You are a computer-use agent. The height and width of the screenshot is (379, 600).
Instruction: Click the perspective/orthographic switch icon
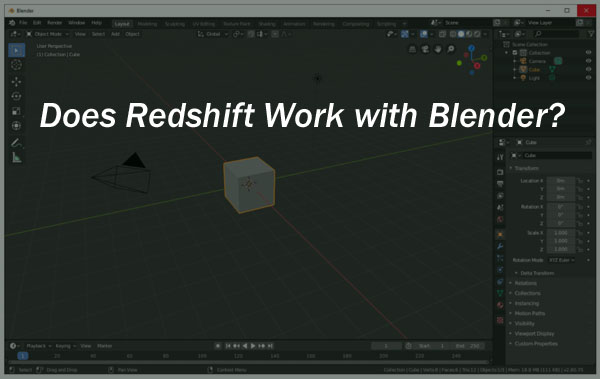412,49
